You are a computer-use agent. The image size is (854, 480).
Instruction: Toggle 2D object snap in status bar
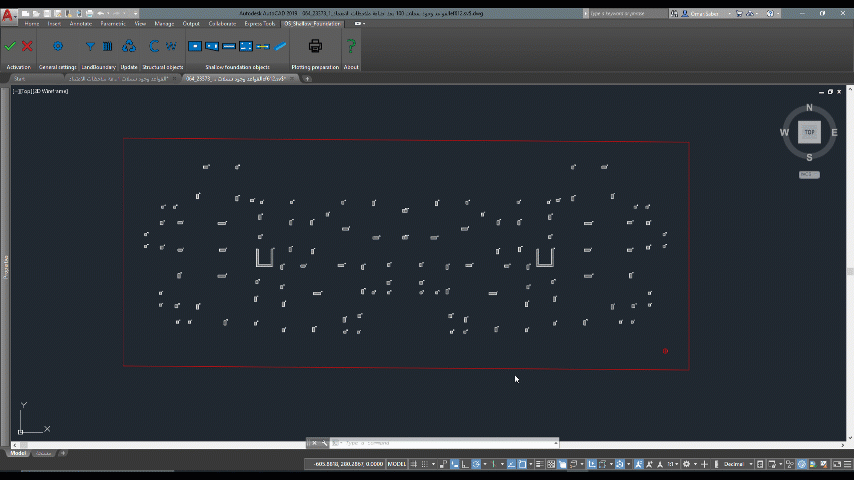coord(522,464)
